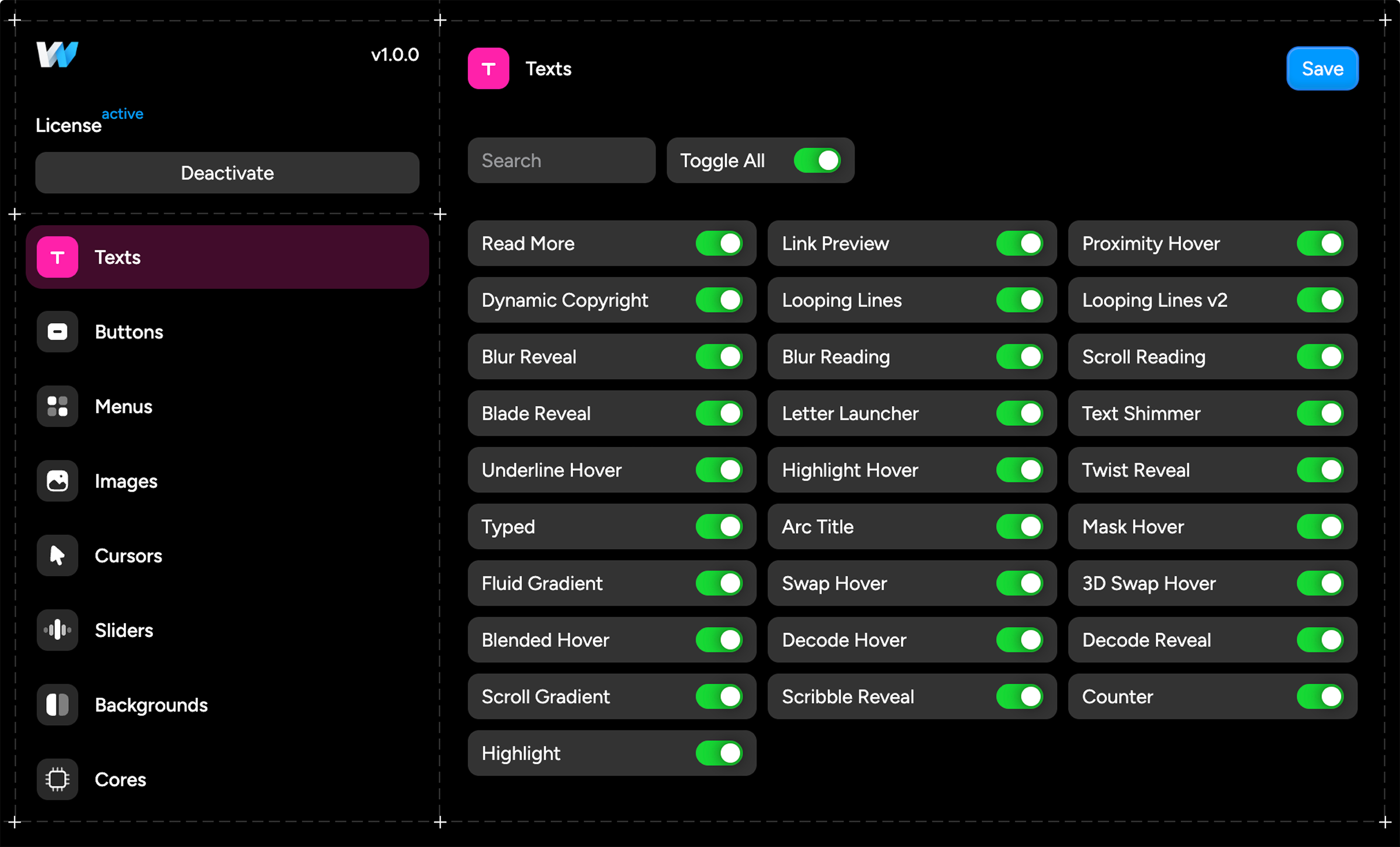Click the Cursors arrow icon

pyautogui.click(x=57, y=556)
